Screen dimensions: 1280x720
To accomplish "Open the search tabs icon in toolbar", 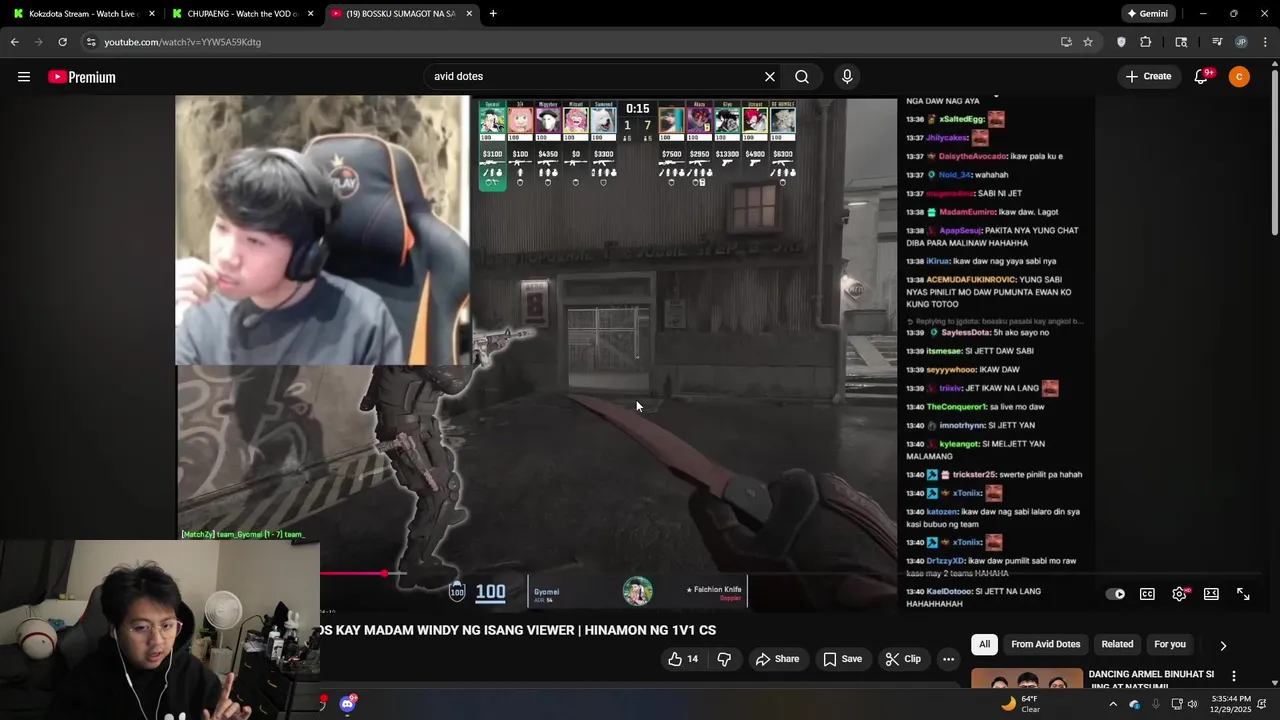I will [1181, 42].
